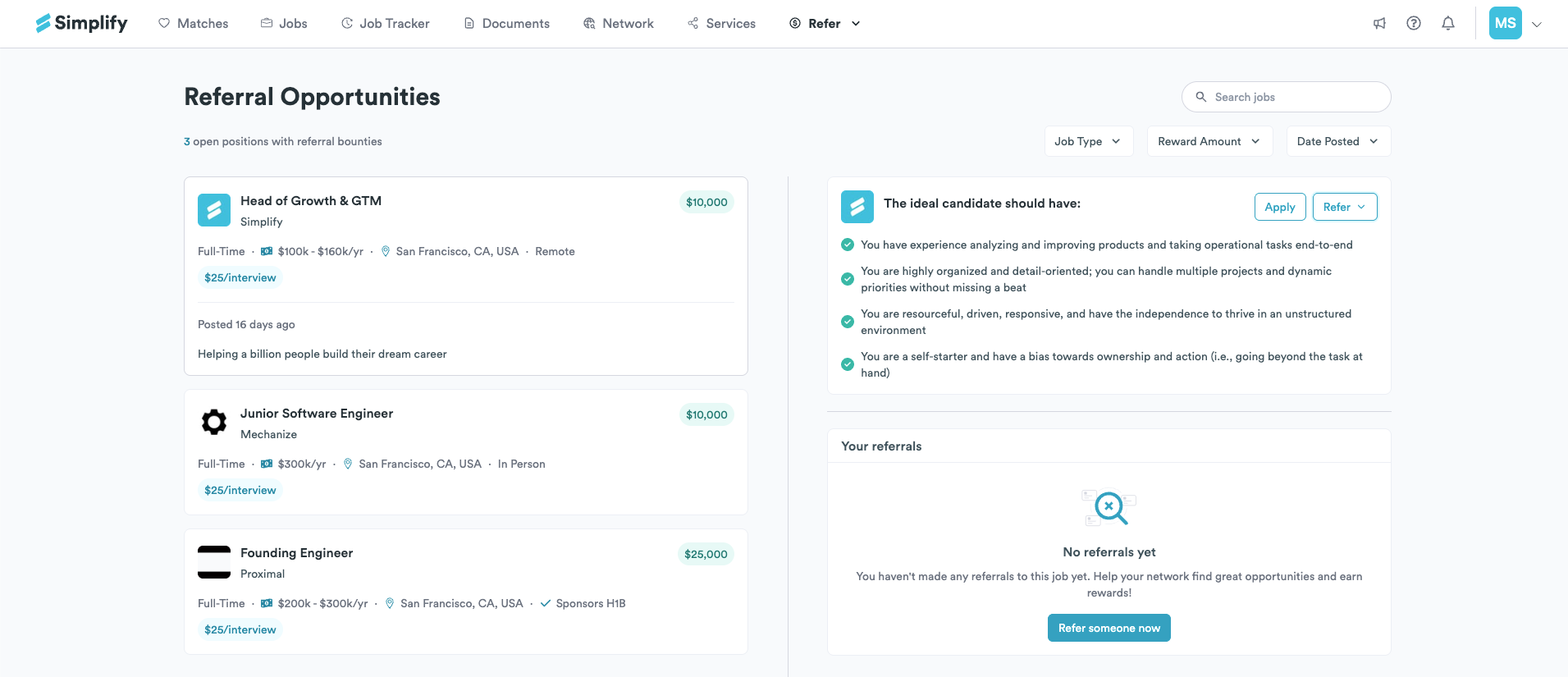The width and height of the screenshot is (1568, 677).
Task: Click the location pin on Founding Engineer card
Action: [390, 603]
